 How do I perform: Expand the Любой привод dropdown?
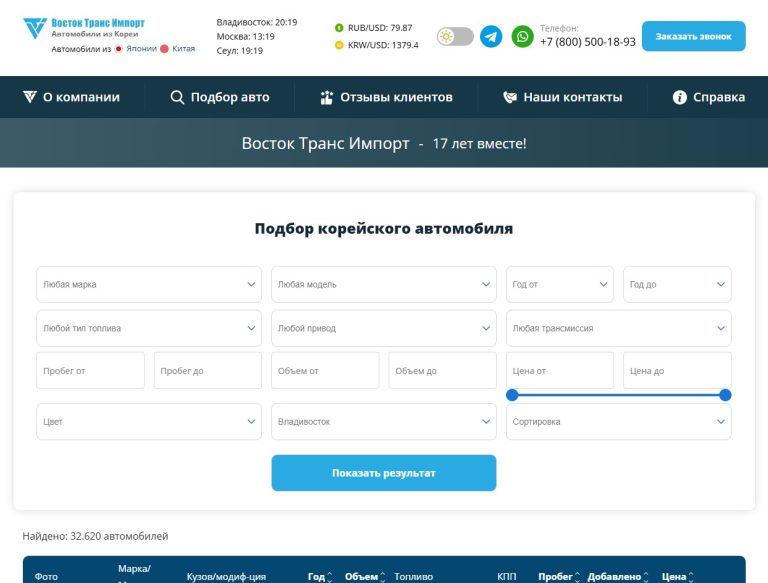384,328
